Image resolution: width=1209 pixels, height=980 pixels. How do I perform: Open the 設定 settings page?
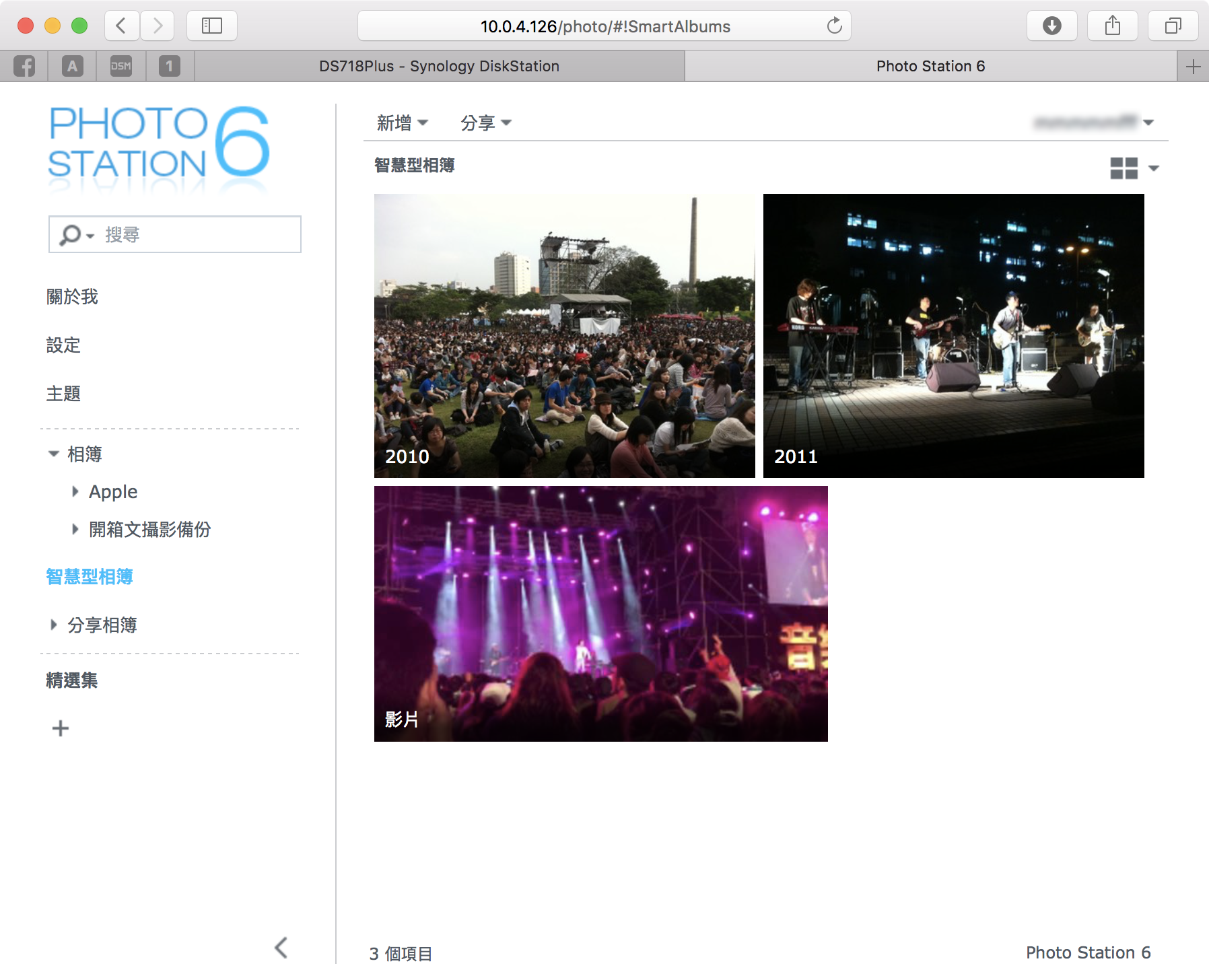[63, 345]
